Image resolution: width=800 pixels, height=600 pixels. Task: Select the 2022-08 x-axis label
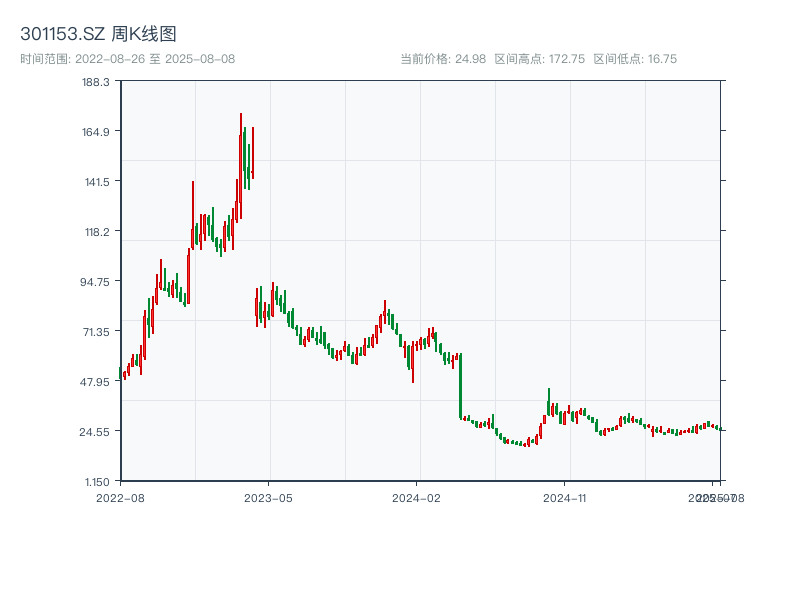[x=120, y=495]
